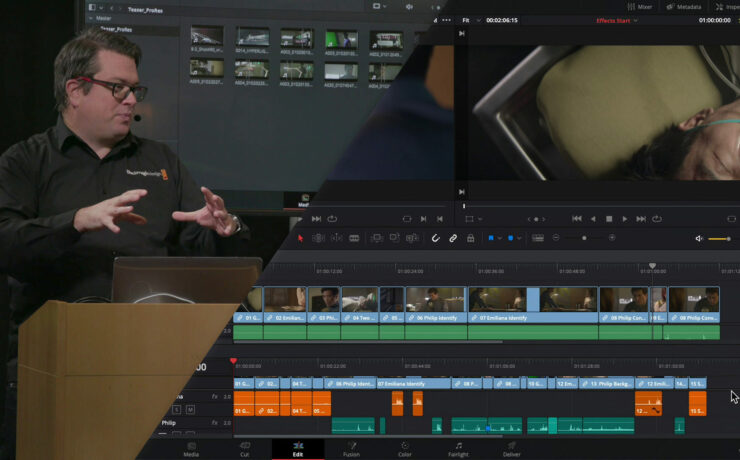Collapse the Master bin expander
The image size is (740, 460).
coord(91,18)
